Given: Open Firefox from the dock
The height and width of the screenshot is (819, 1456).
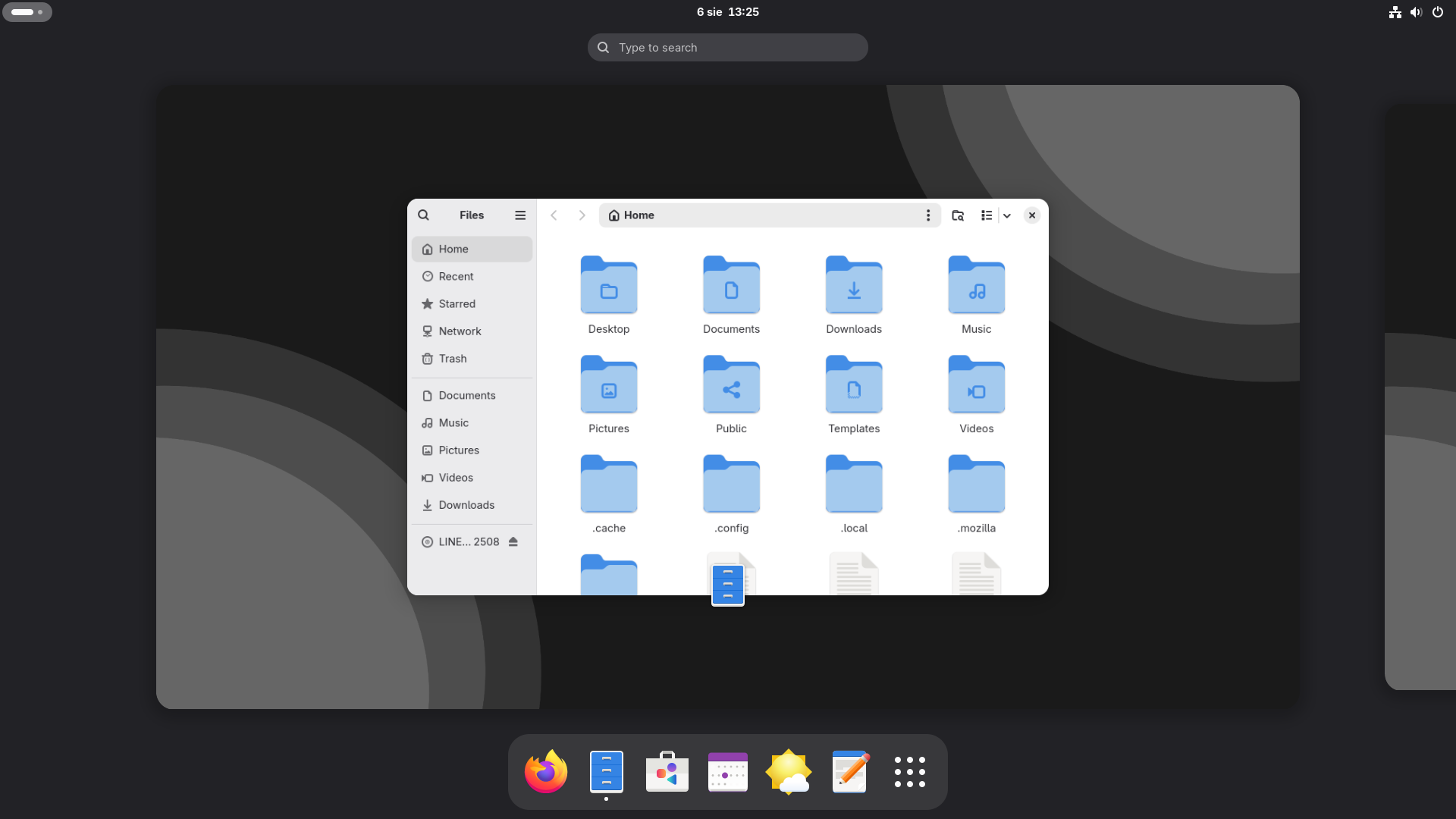Looking at the screenshot, I should pos(546,771).
